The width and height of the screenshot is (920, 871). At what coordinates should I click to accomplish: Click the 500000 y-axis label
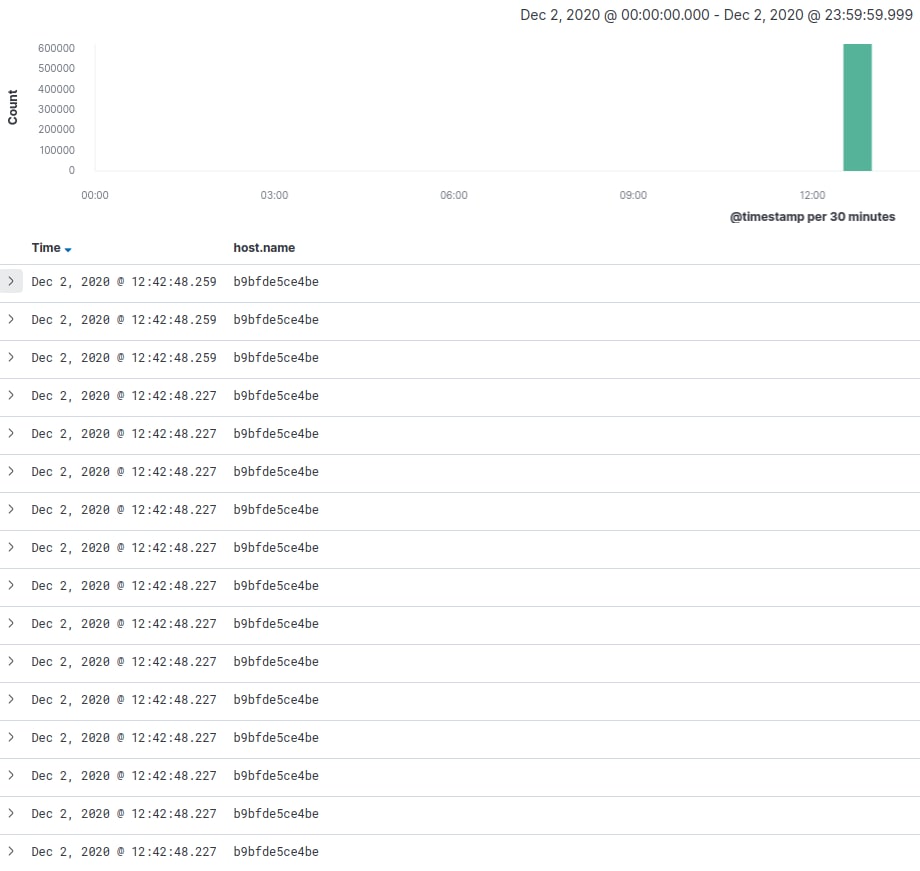tap(56, 68)
